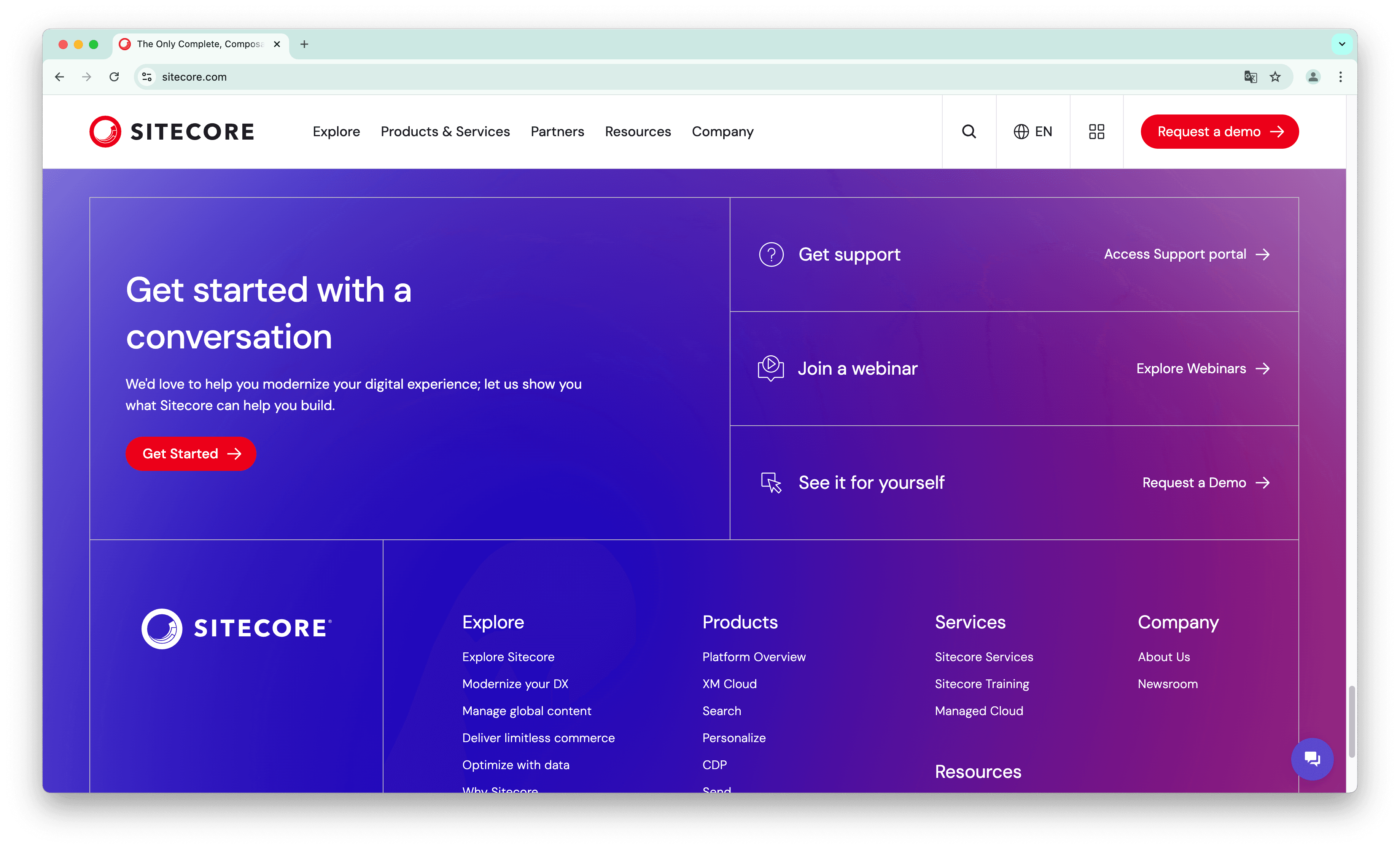The image size is (1400, 849).
Task: Open the Explore Sitecore footer link
Action: pos(508,657)
